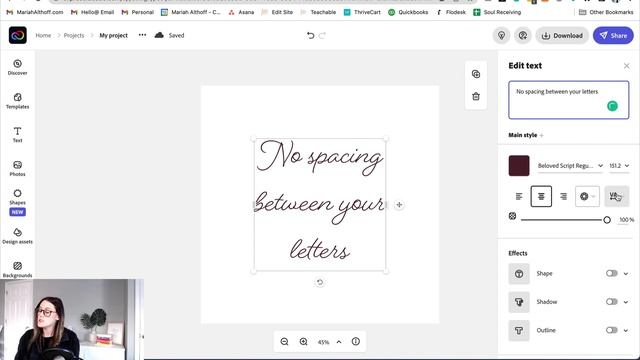This screenshot has width=640, height=360.
Task: Open Asana bookmark
Action: point(241,12)
